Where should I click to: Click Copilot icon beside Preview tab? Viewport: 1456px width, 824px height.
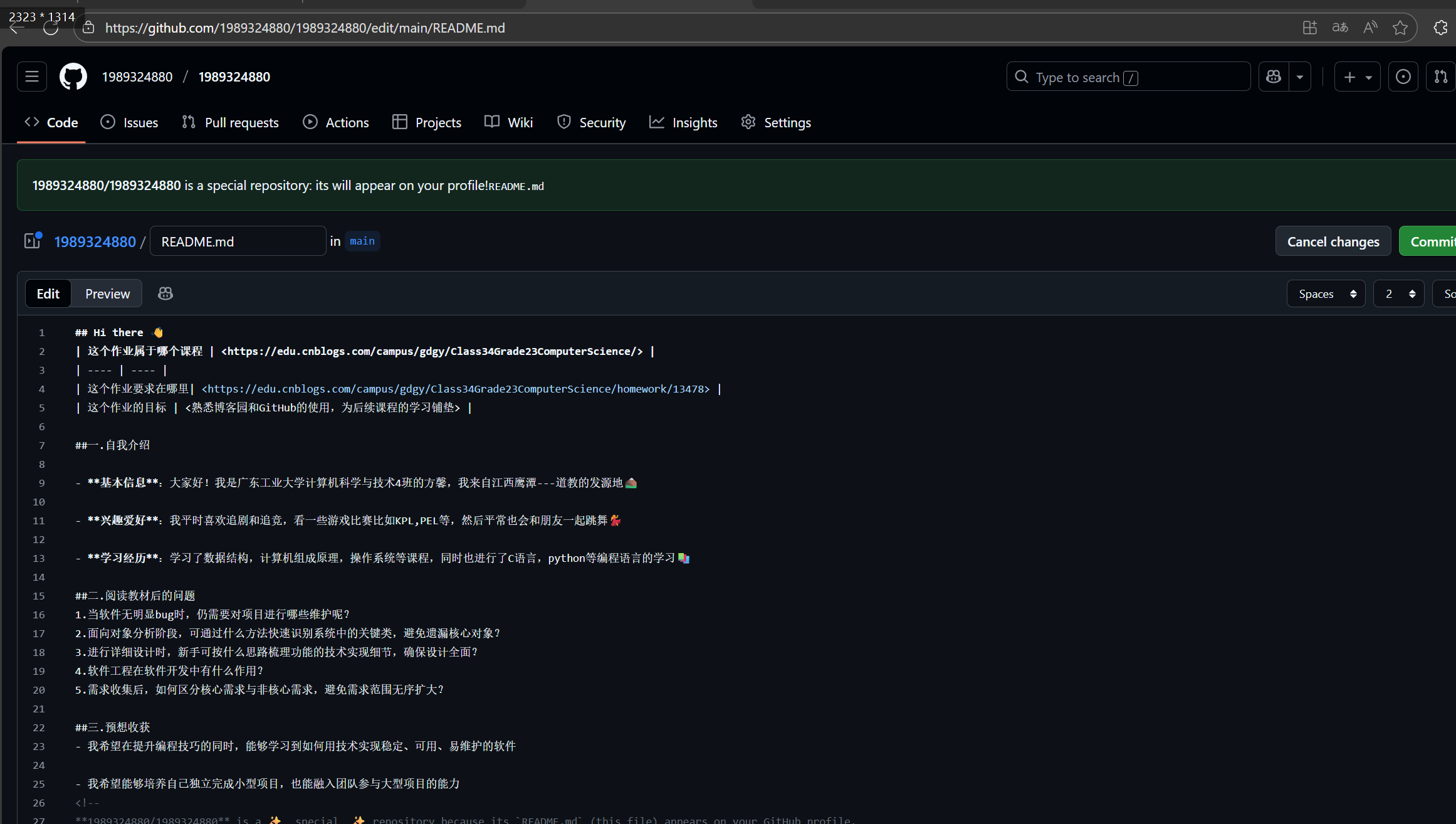[x=165, y=293]
